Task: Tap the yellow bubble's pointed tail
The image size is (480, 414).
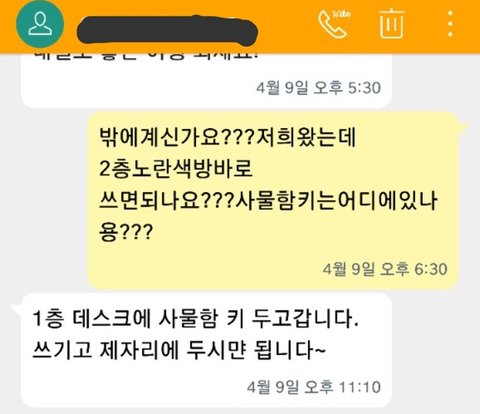Action: (x=464, y=126)
